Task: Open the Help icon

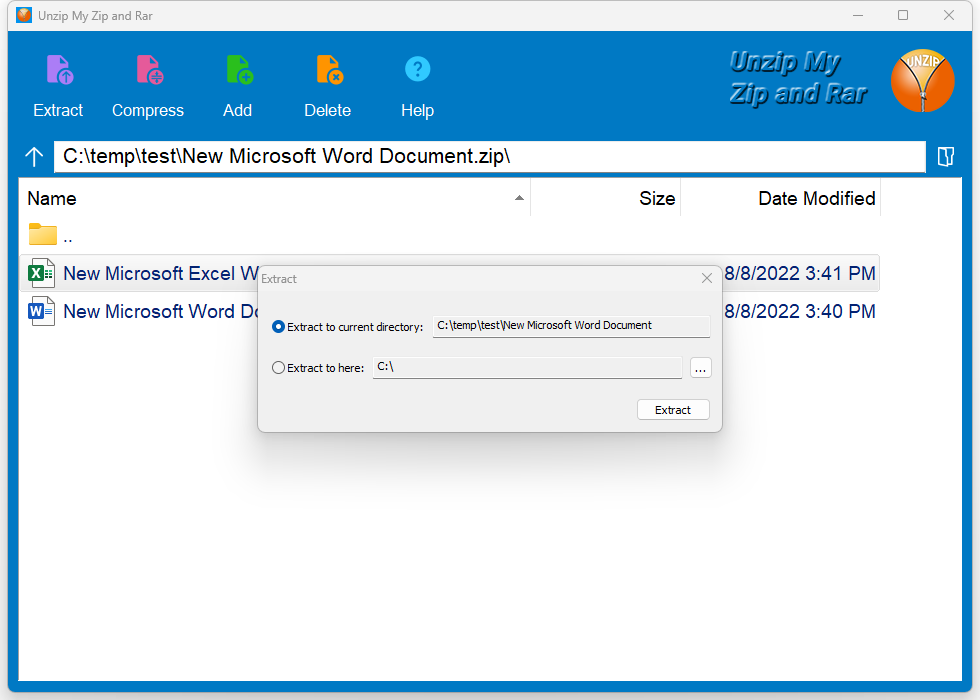Action: click(x=418, y=69)
